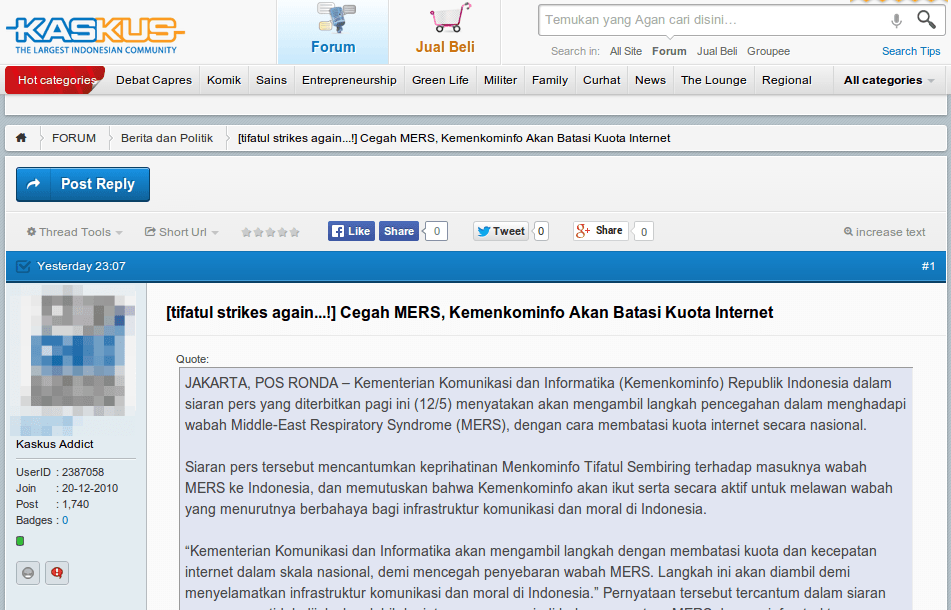
Task: Open the Regional category
Action: (787, 80)
